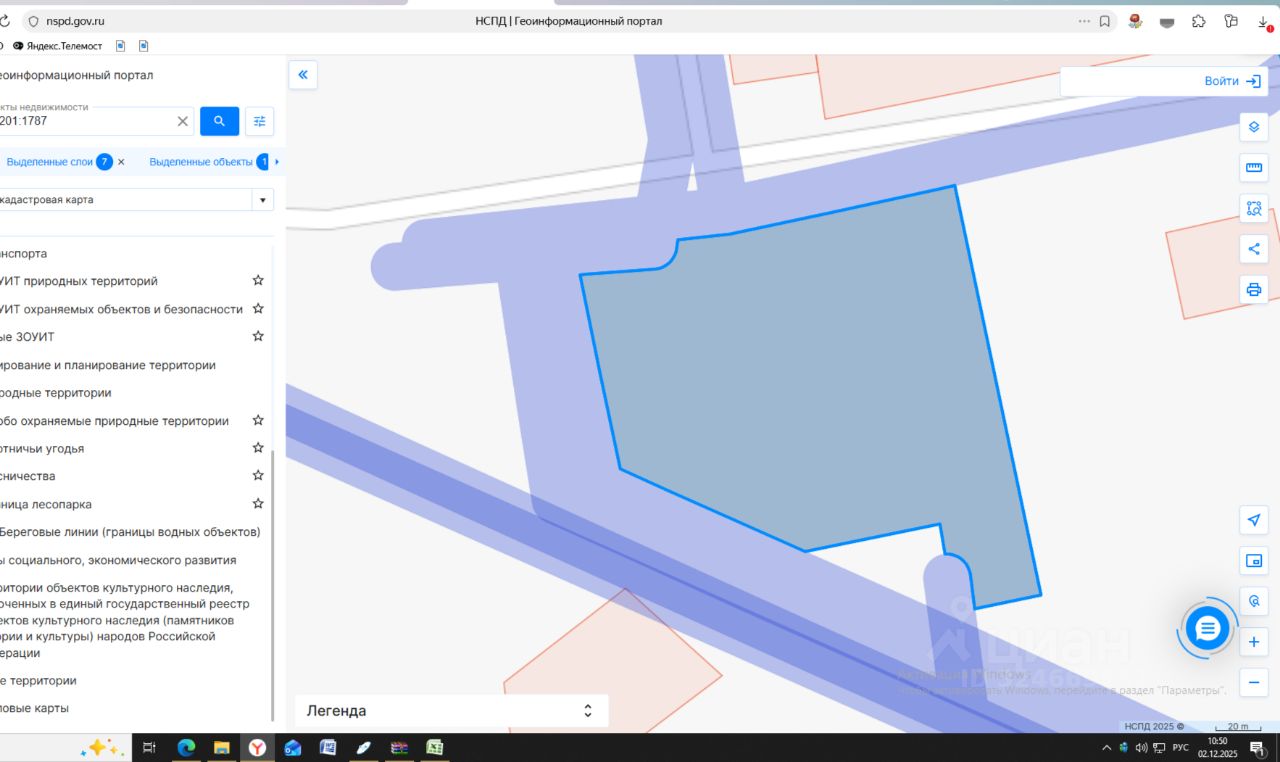Select the Граница лесопарка layer
This screenshot has height=762, width=1280.
click(x=46, y=504)
